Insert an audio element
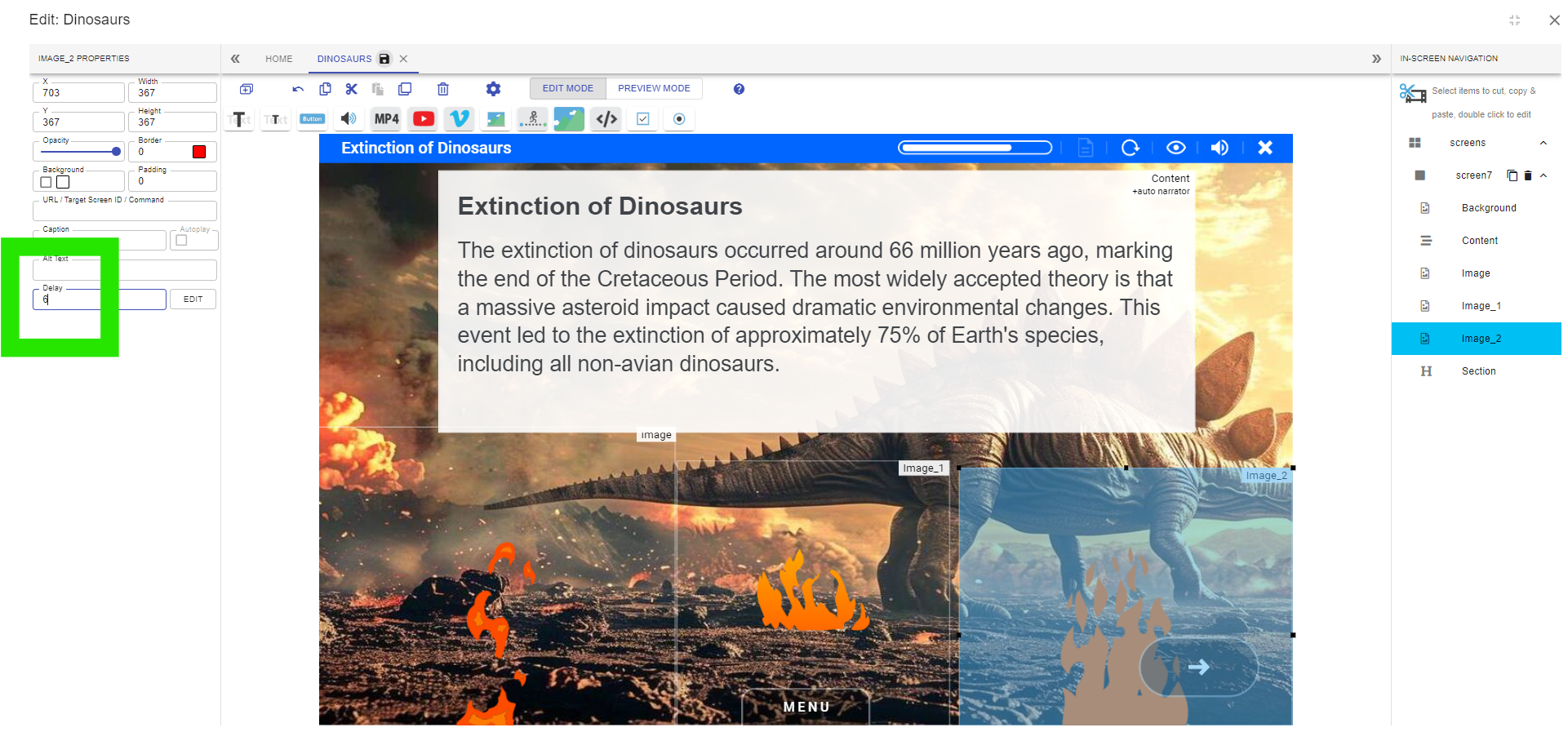This screenshot has height=732, width=1568. tap(349, 119)
